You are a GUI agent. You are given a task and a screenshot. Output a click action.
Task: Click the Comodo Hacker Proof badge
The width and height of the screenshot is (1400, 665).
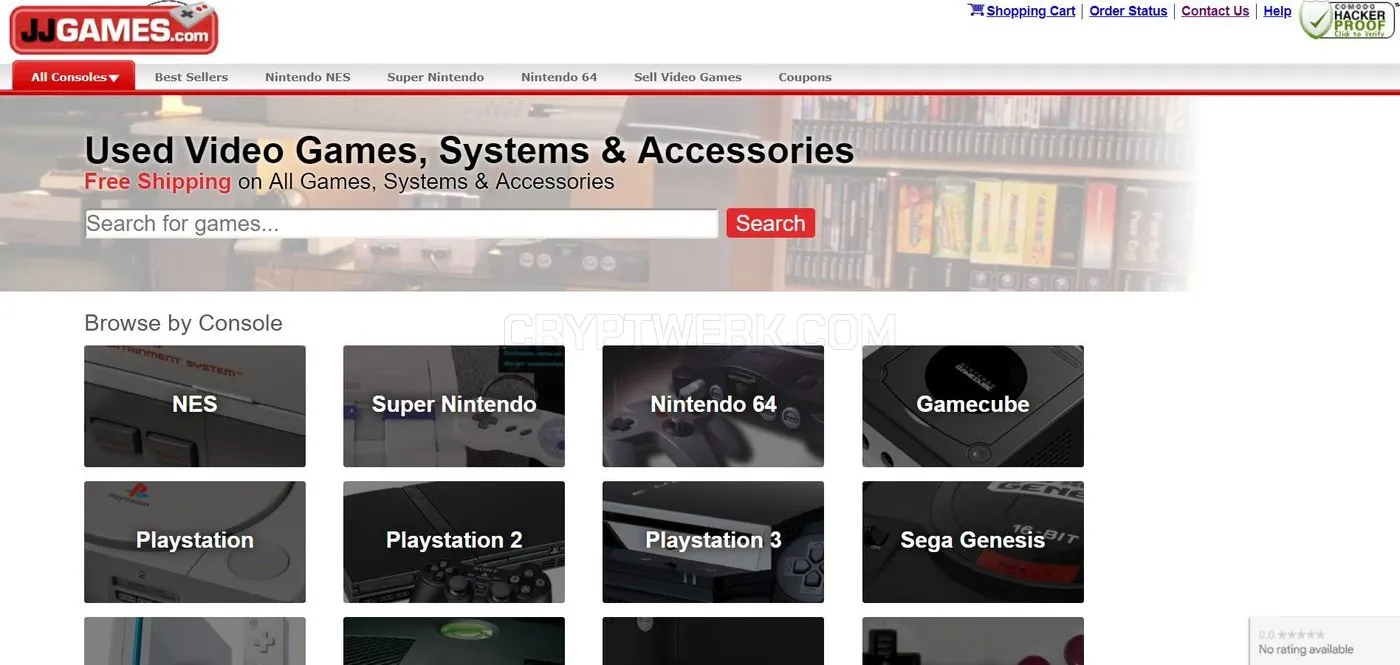click(x=1347, y=20)
